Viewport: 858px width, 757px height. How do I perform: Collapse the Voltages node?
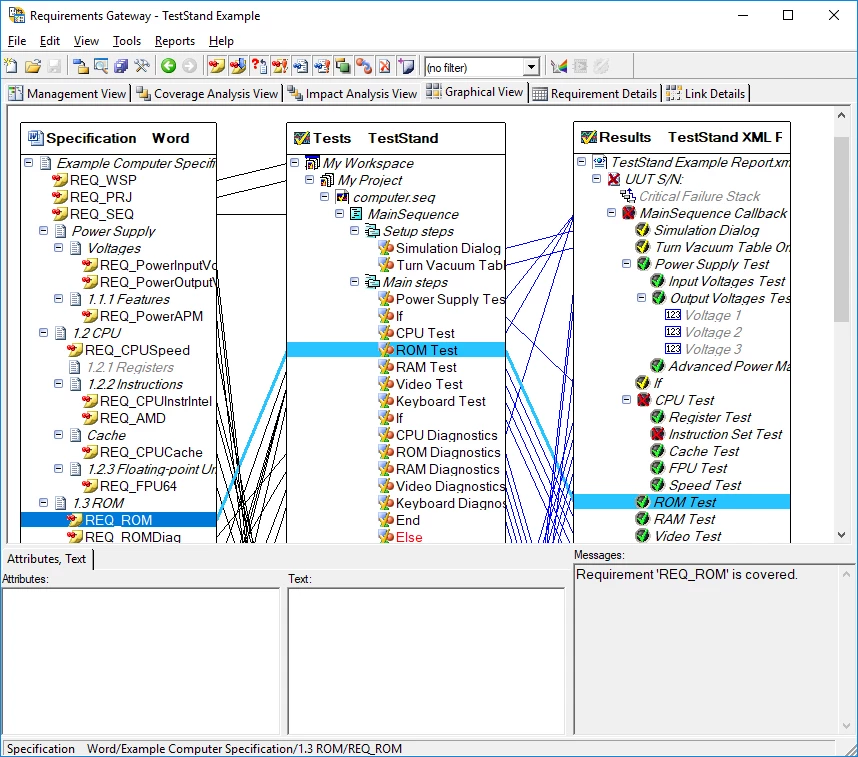point(59,248)
